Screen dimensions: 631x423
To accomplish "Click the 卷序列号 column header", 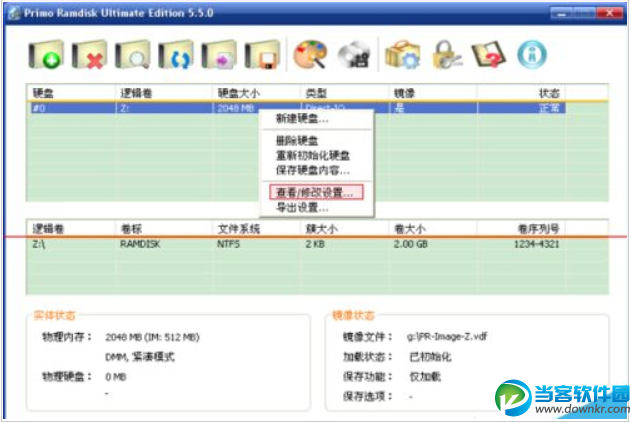I will (538, 229).
